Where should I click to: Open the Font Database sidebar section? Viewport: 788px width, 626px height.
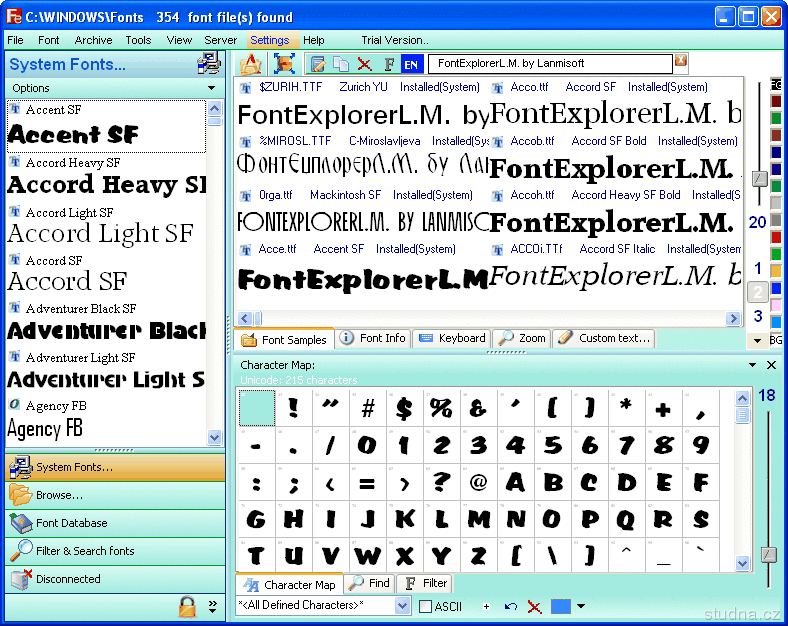115,524
